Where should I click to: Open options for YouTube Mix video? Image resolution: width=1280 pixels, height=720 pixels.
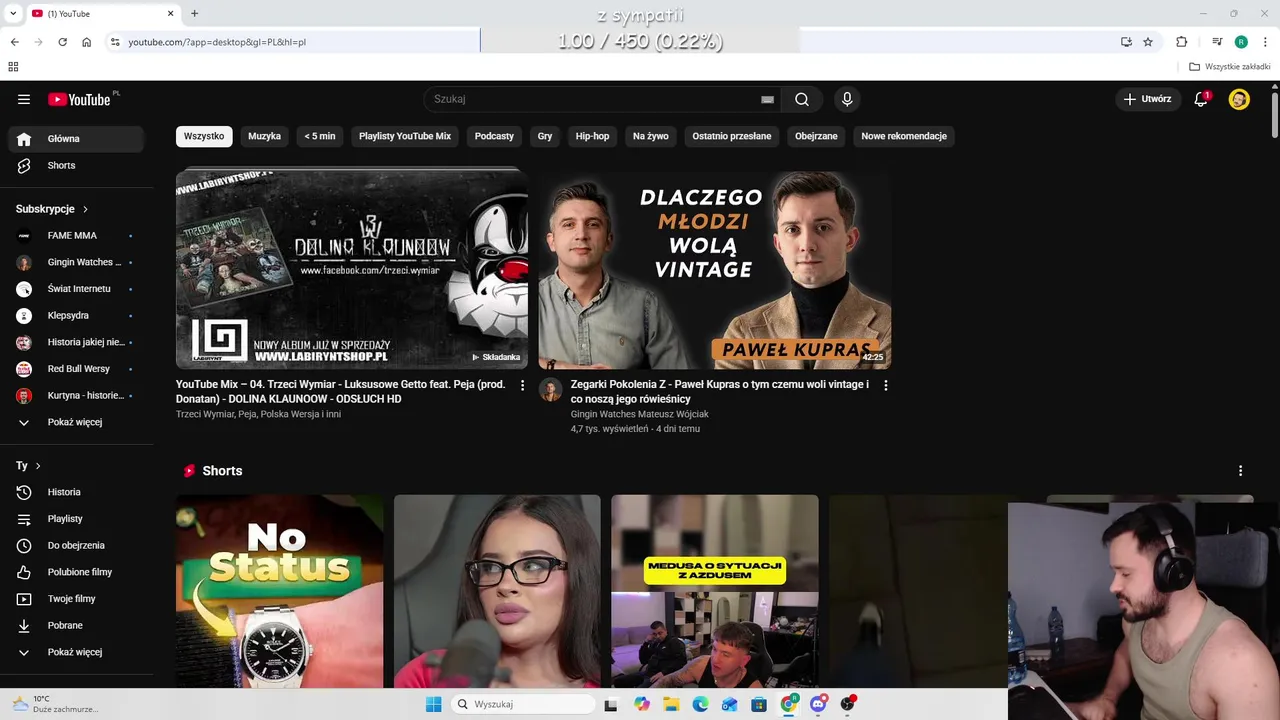(522, 385)
